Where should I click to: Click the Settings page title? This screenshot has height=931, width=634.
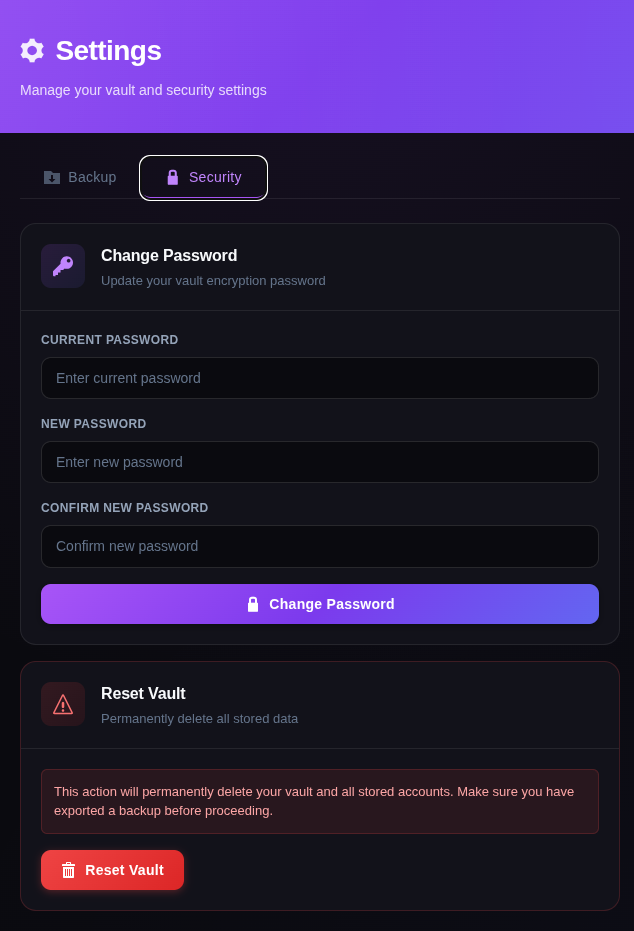tap(108, 51)
